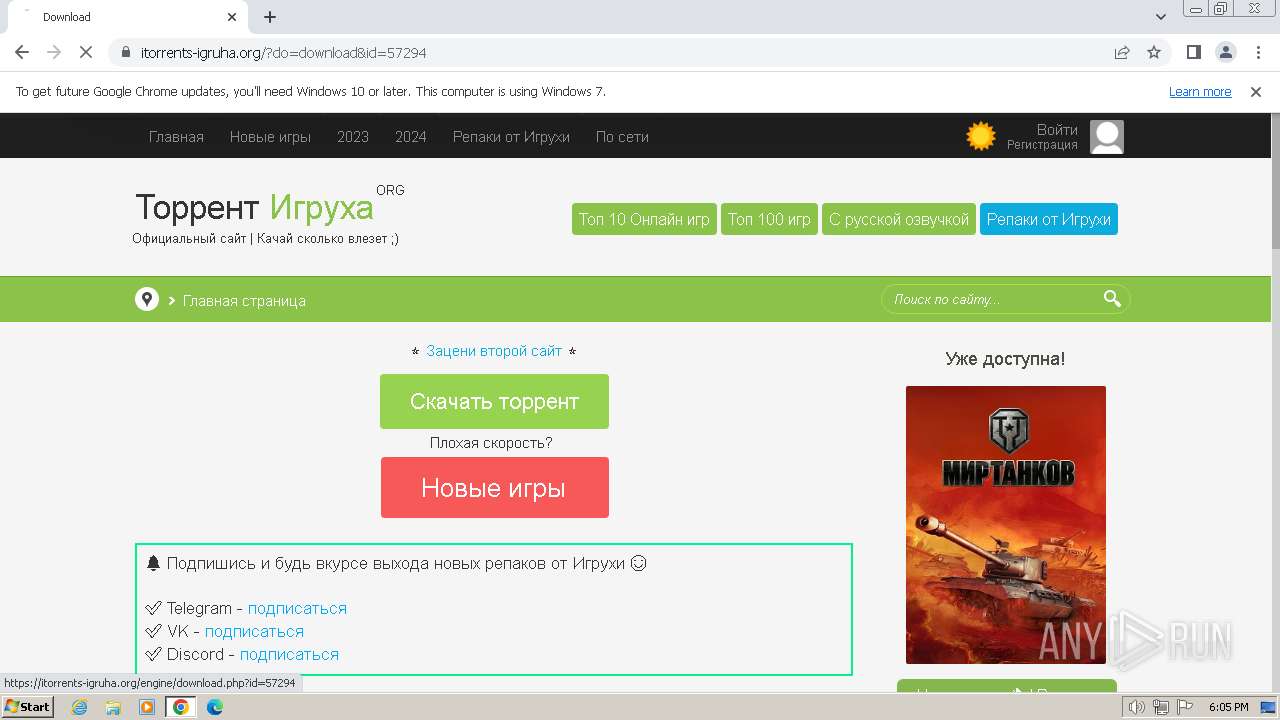Open Learn more link in update notice
The height and width of the screenshot is (720, 1280).
1200,91
